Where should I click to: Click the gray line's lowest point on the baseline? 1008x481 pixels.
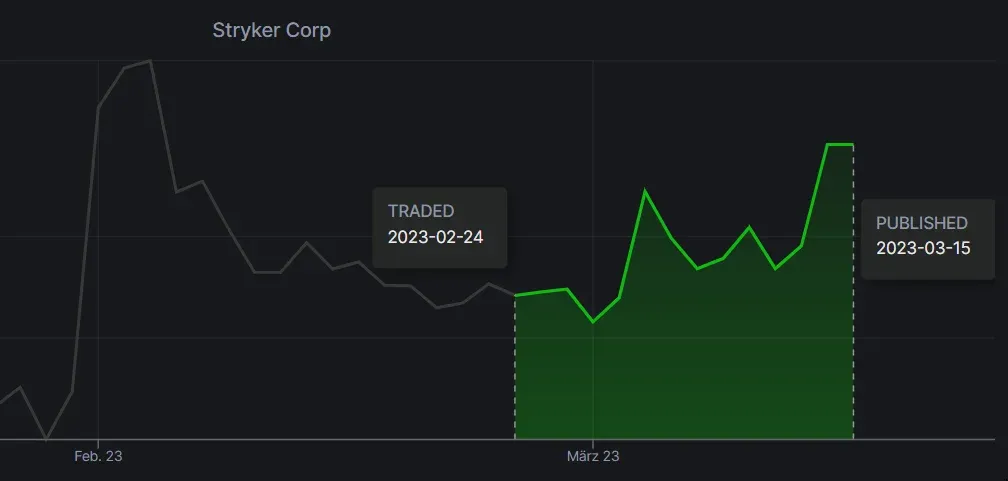(x=46, y=438)
